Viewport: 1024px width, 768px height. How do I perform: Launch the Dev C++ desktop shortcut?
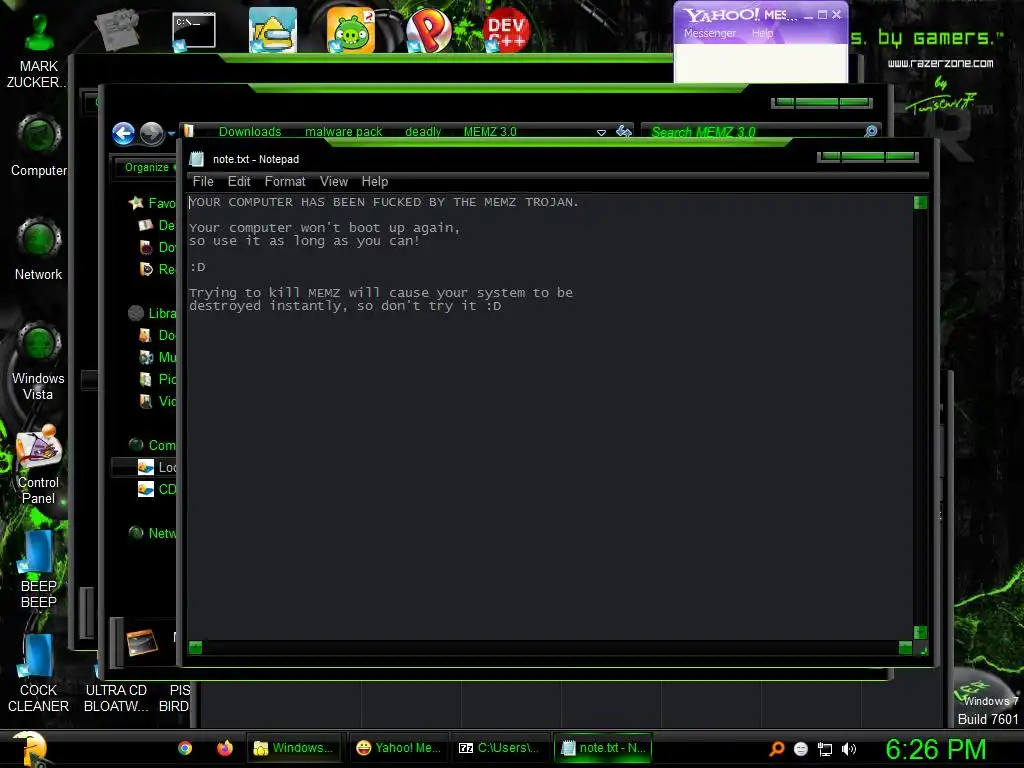(x=506, y=31)
